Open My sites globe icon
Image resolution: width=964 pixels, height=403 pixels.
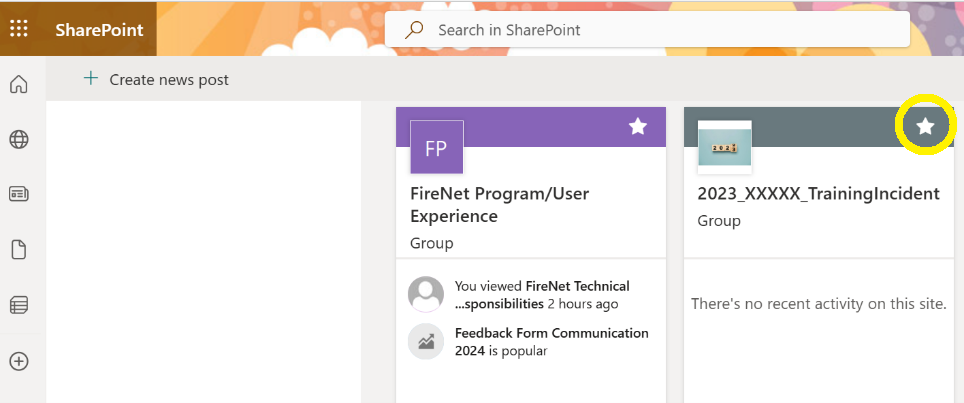(x=18, y=140)
